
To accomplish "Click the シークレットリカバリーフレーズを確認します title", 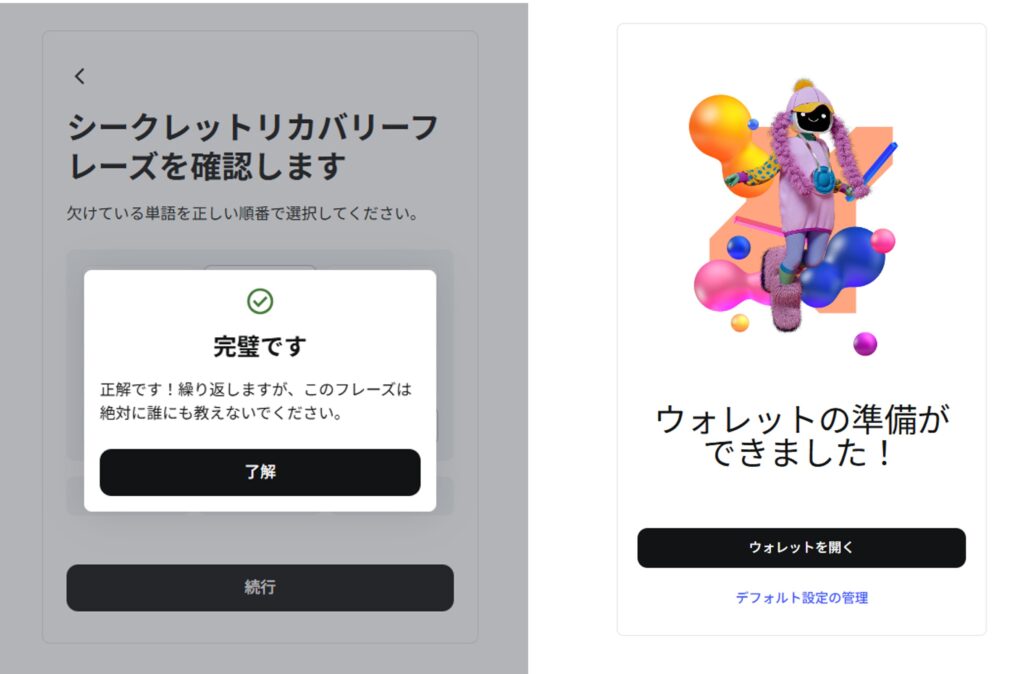I will tap(253, 147).
